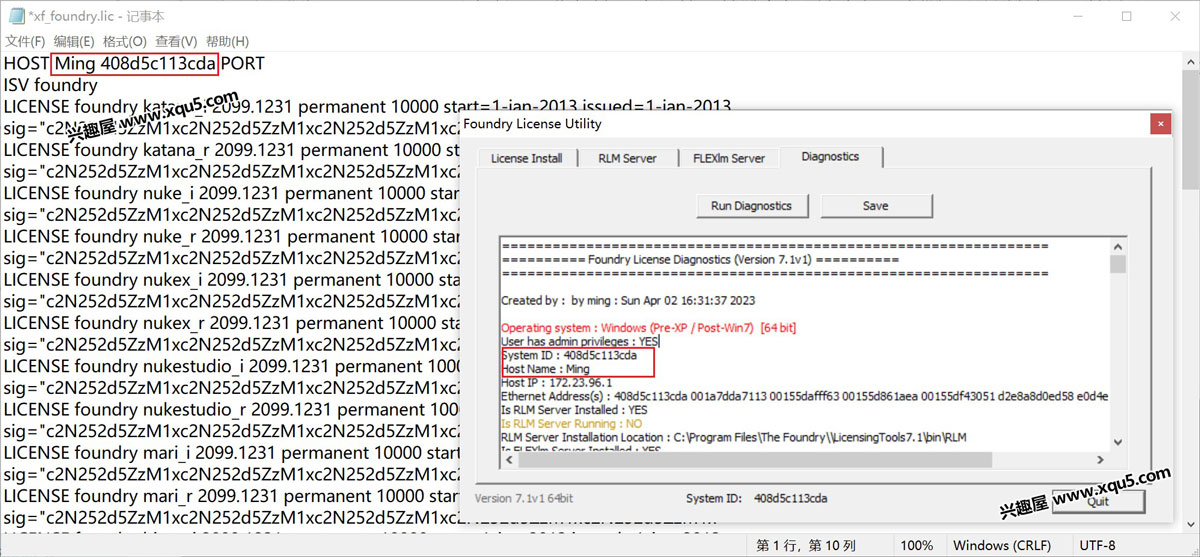Click the 100% zoom status entry
The image size is (1200, 557).
pos(917,546)
